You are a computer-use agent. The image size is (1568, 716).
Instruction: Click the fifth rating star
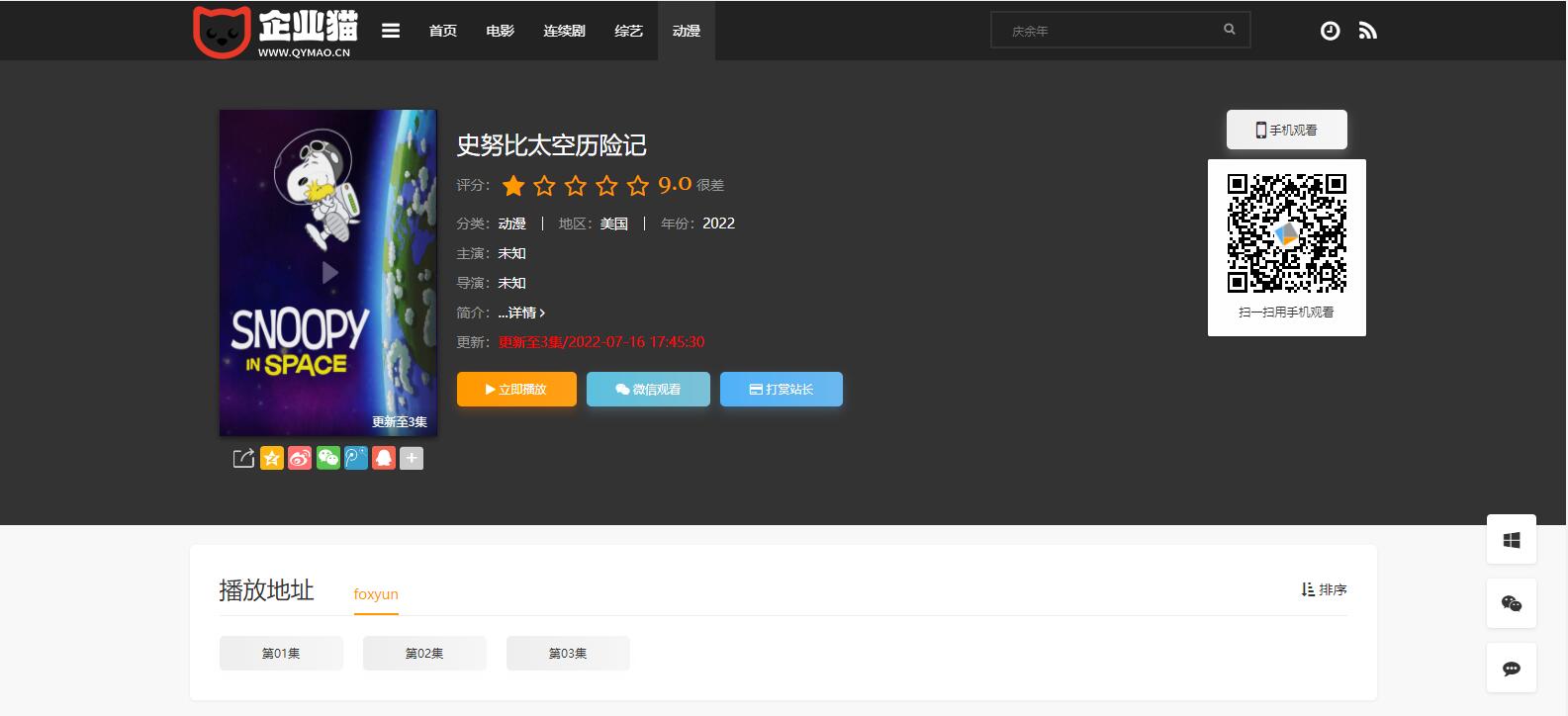coord(638,185)
